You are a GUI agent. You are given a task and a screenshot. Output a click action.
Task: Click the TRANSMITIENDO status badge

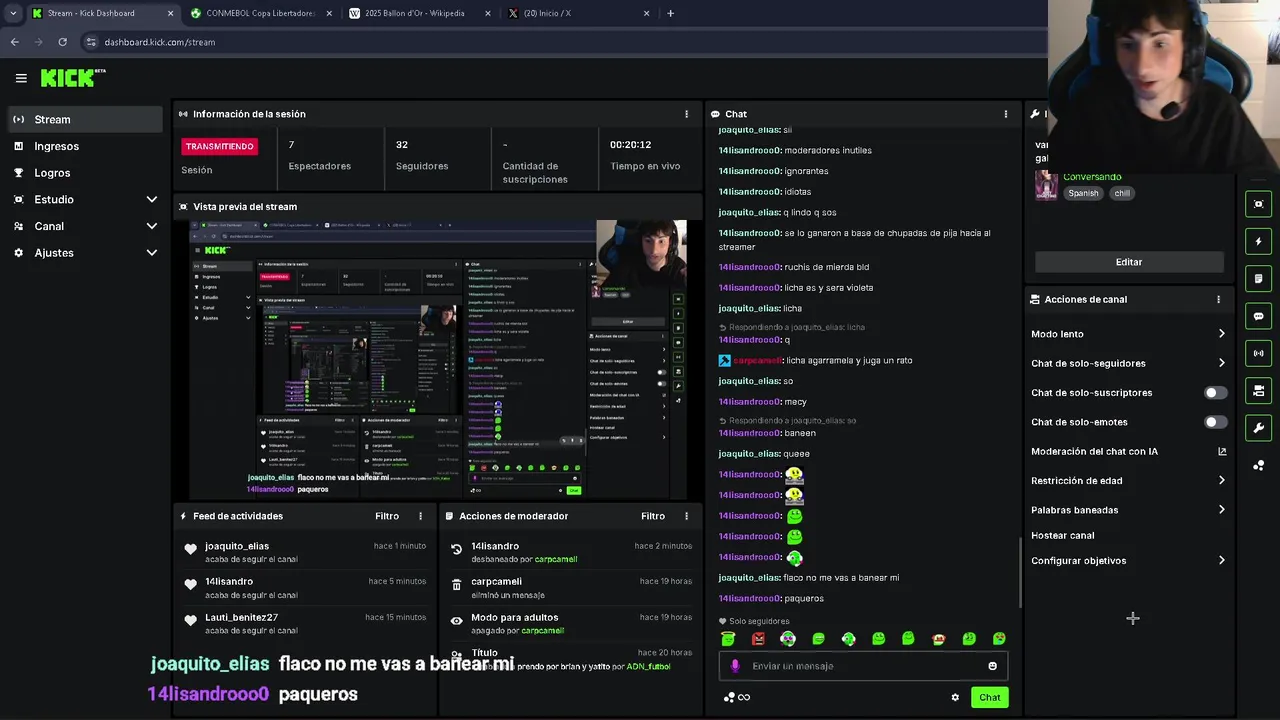pyautogui.click(x=219, y=146)
